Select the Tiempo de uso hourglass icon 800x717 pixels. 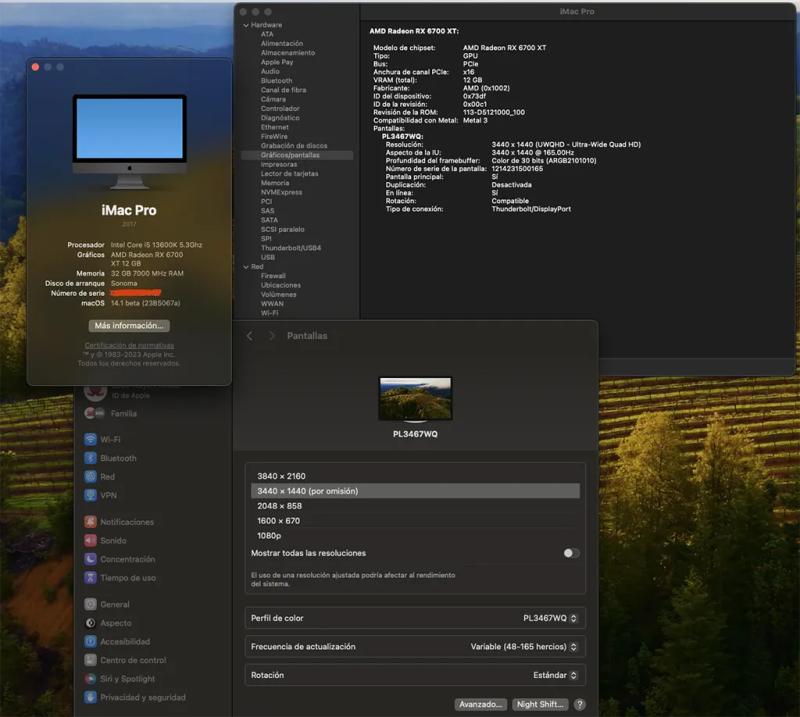tap(90, 577)
